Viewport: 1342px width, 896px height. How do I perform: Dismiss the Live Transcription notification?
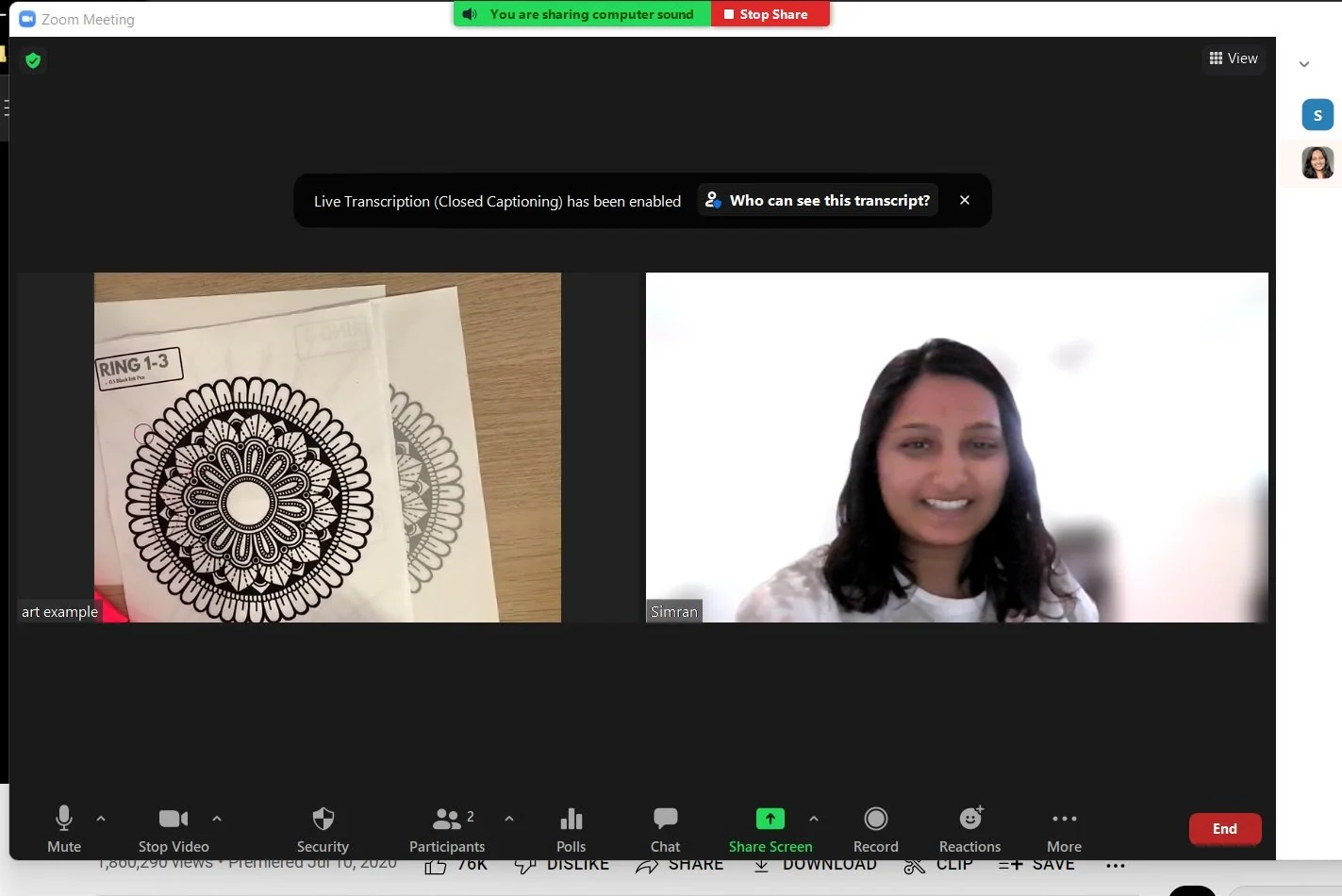coord(965,200)
